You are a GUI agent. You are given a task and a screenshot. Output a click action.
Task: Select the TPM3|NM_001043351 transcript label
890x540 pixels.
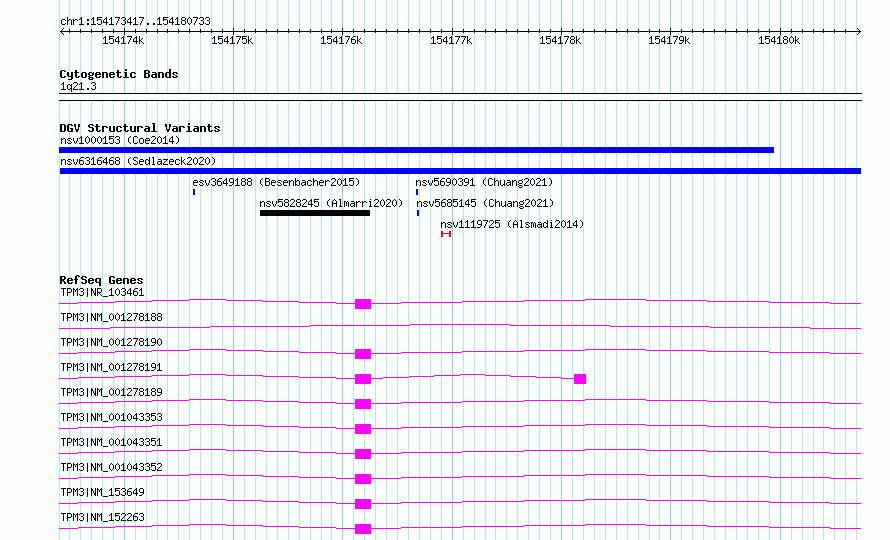point(111,442)
